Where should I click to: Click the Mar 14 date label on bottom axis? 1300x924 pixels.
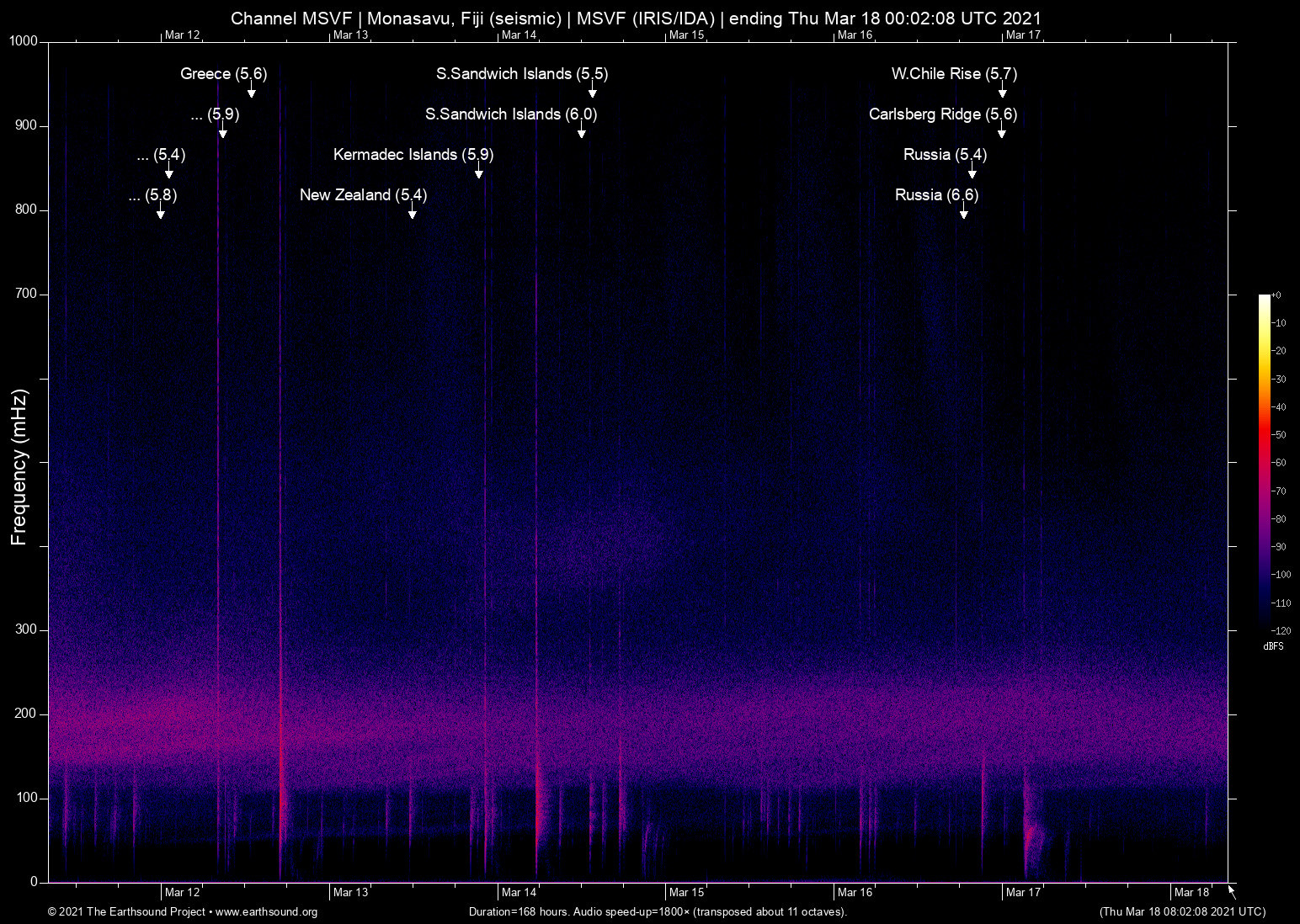point(520,892)
